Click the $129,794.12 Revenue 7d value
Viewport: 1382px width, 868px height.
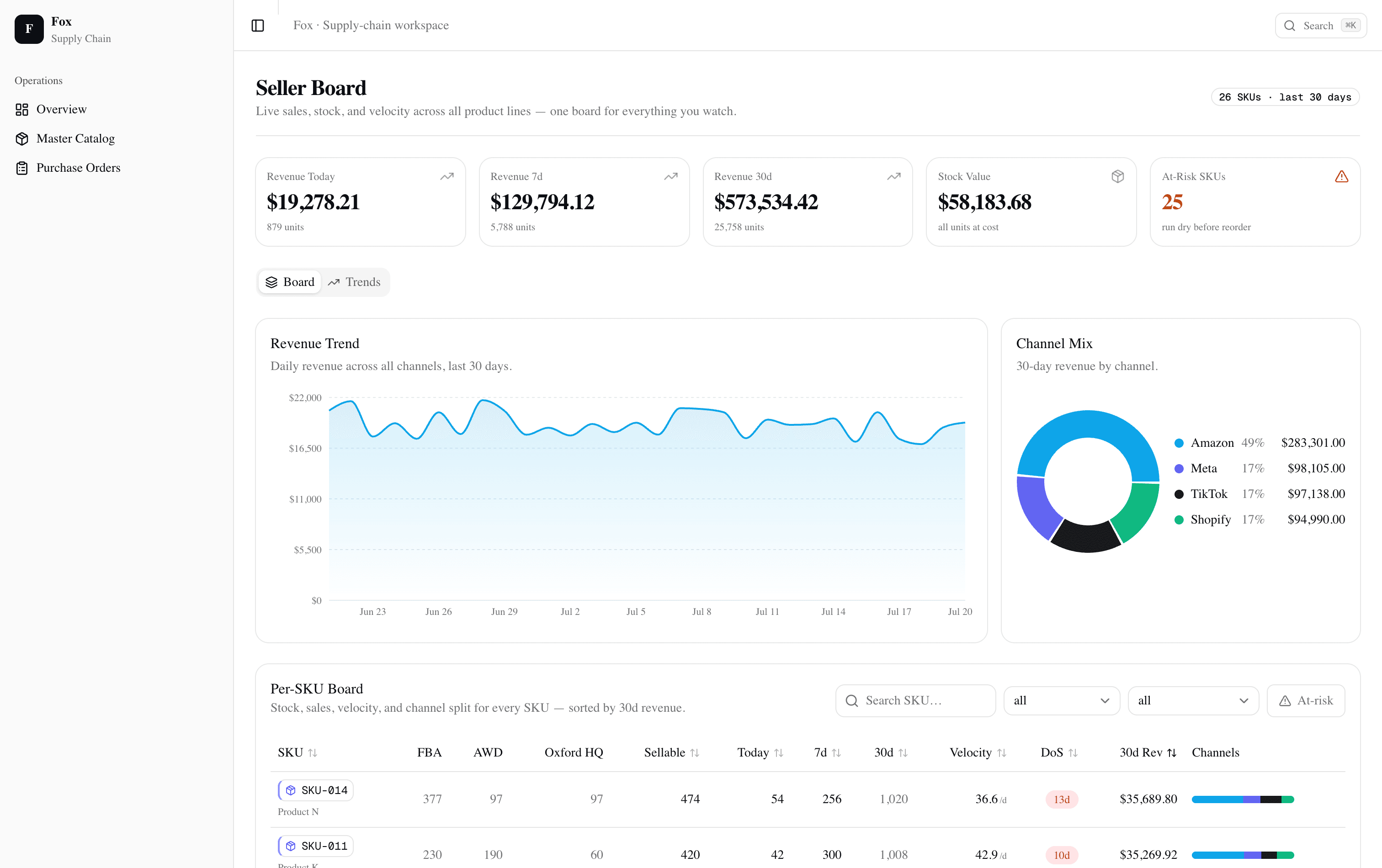(542, 202)
